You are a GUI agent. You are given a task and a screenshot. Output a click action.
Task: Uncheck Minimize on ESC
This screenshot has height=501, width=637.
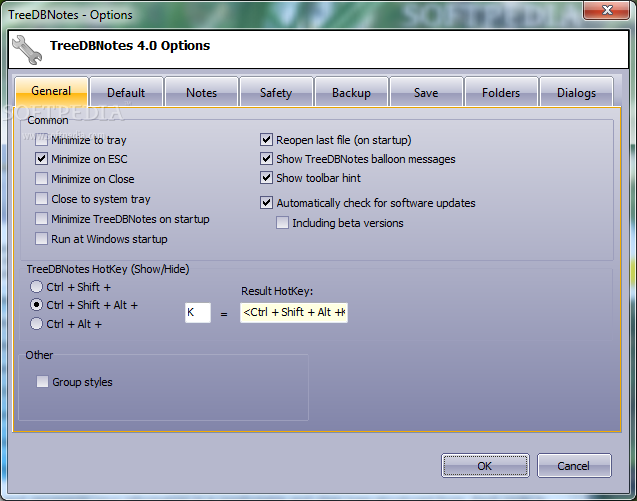(x=41, y=159)
